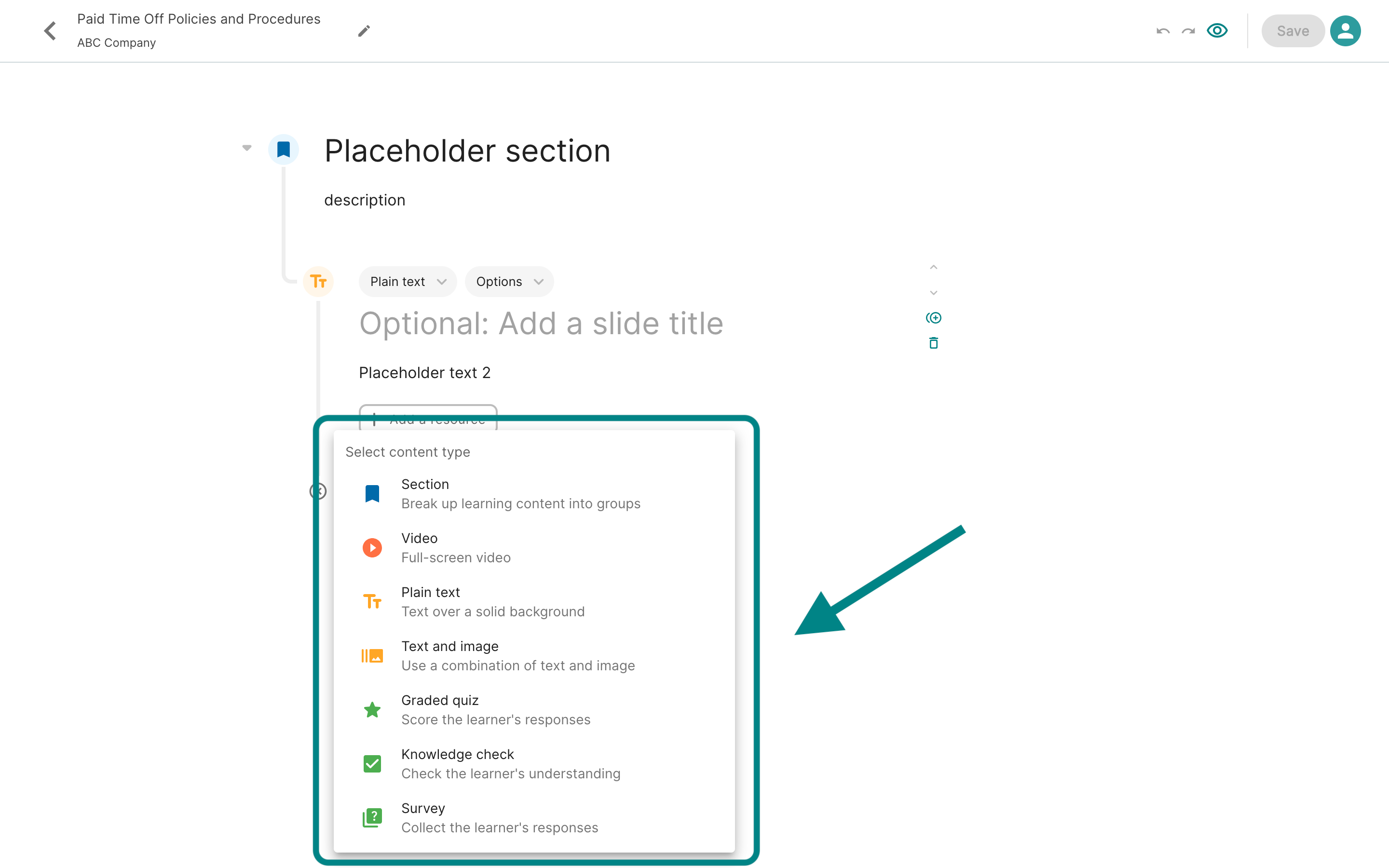Click the redo arrow icon
1389x868 pixels.
(1188, 31)
